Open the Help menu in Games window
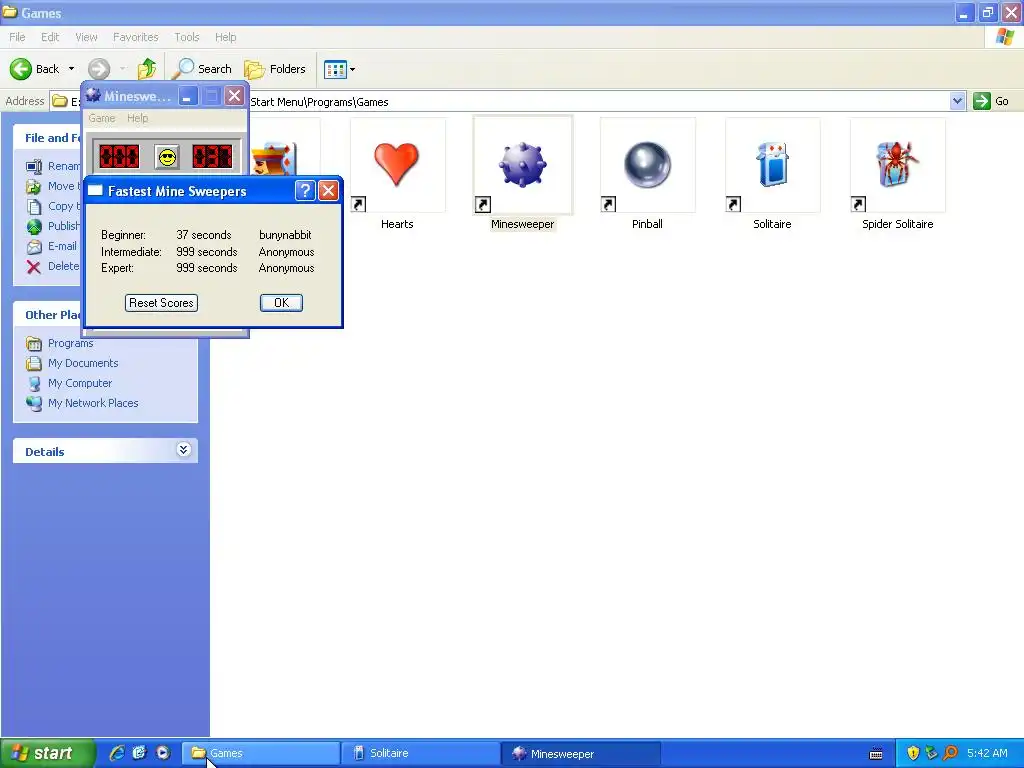Screen dimensions: 1024x768 [226, 37]
